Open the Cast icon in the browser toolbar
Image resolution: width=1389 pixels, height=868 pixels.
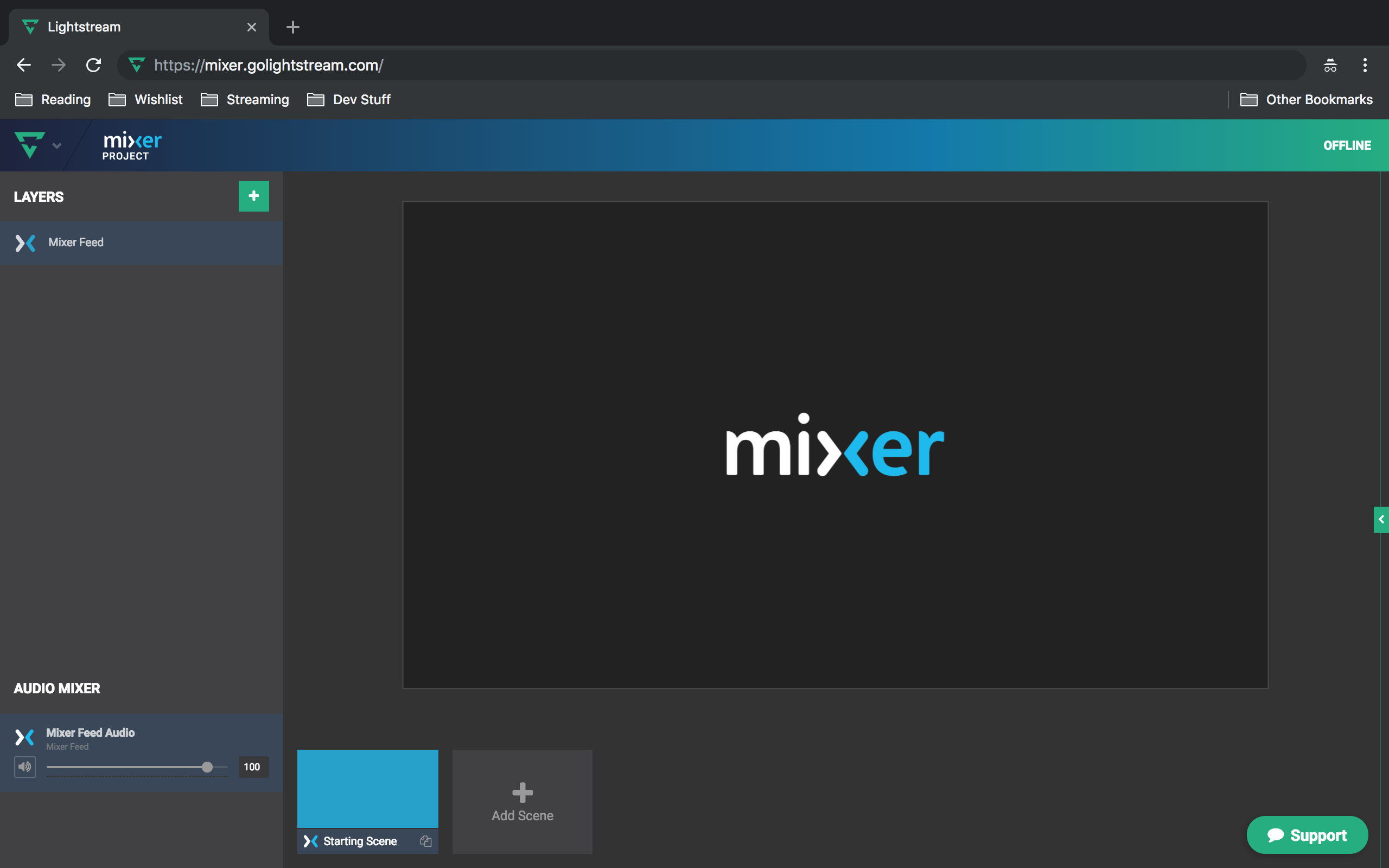1330,65
